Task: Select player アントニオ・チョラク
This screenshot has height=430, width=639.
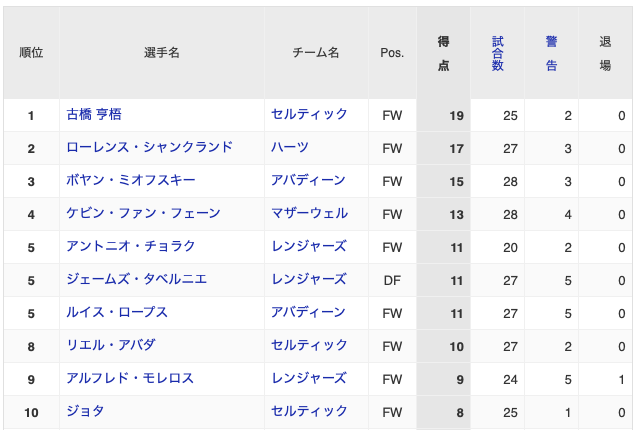Action: coord(131,246)
